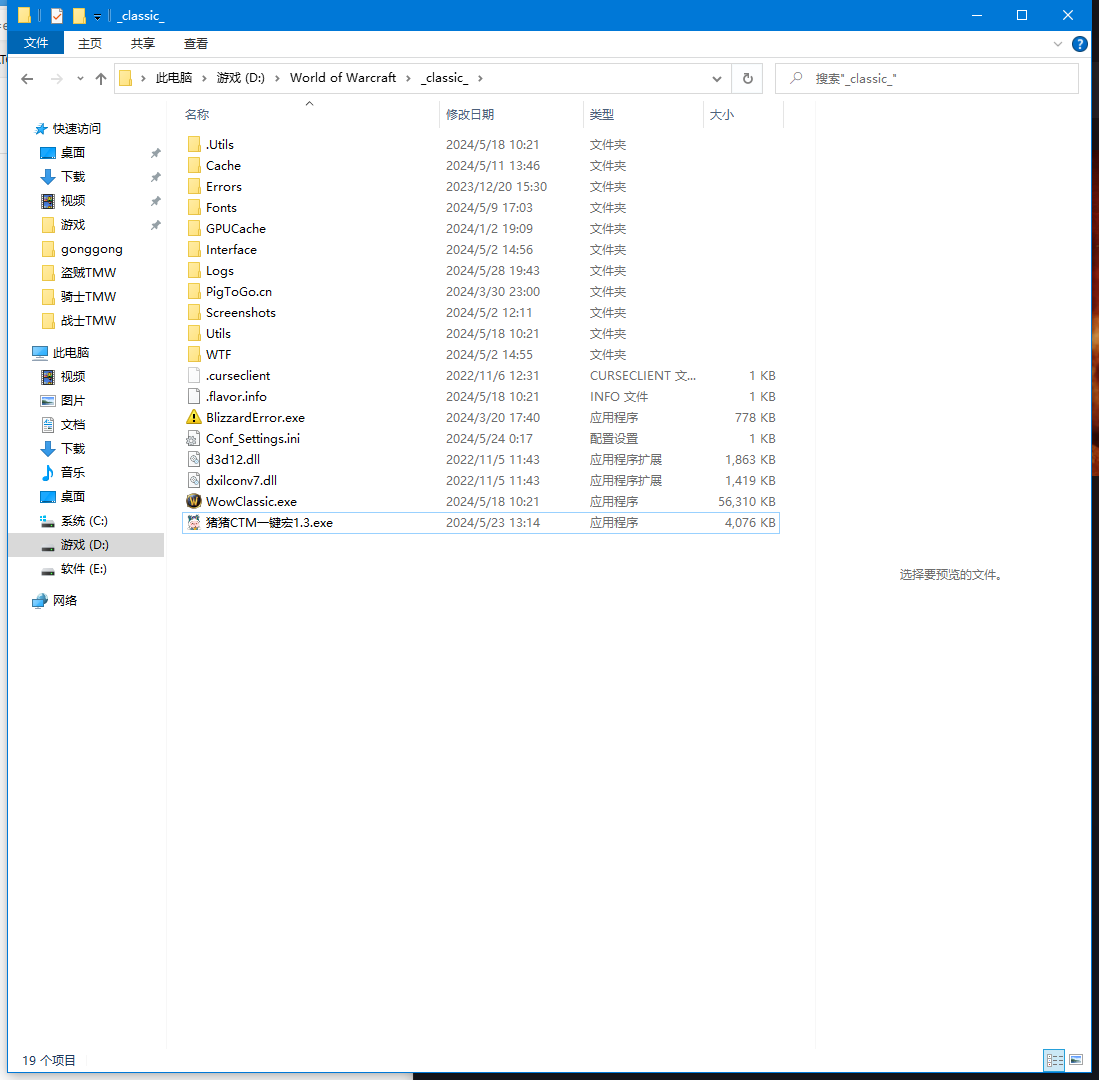Viewport: 1099px width, 1080px height.
Task: Click the 猪猪CTM一键宏1.3.exe file icon
Action: [194, 522]
